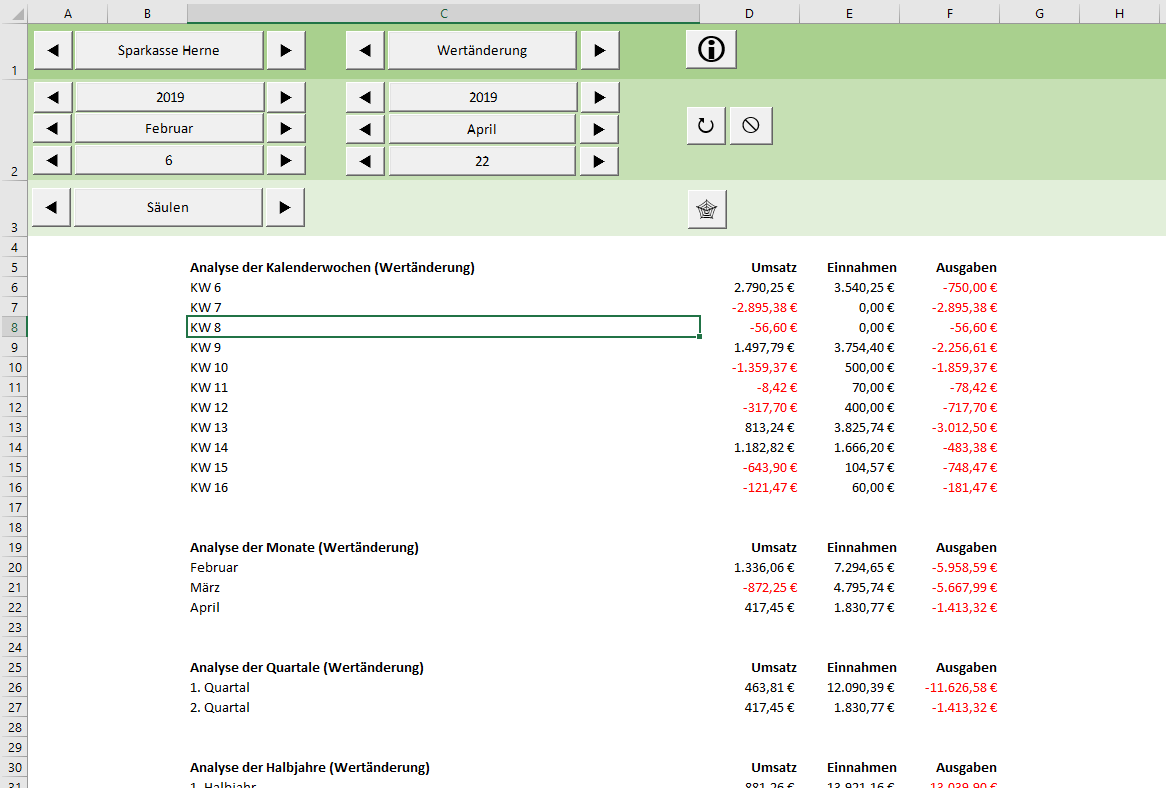Viewport: 1166px width, 788px height.
Task: Click the left arrow beside Sparkasse Herne
Action: [53, 51]
